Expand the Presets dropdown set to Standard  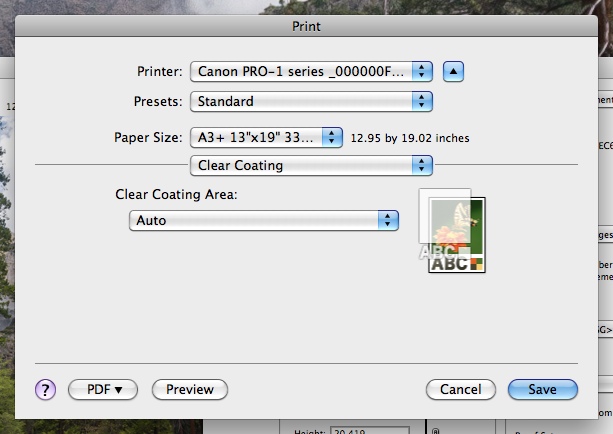(x=311, y=101)
